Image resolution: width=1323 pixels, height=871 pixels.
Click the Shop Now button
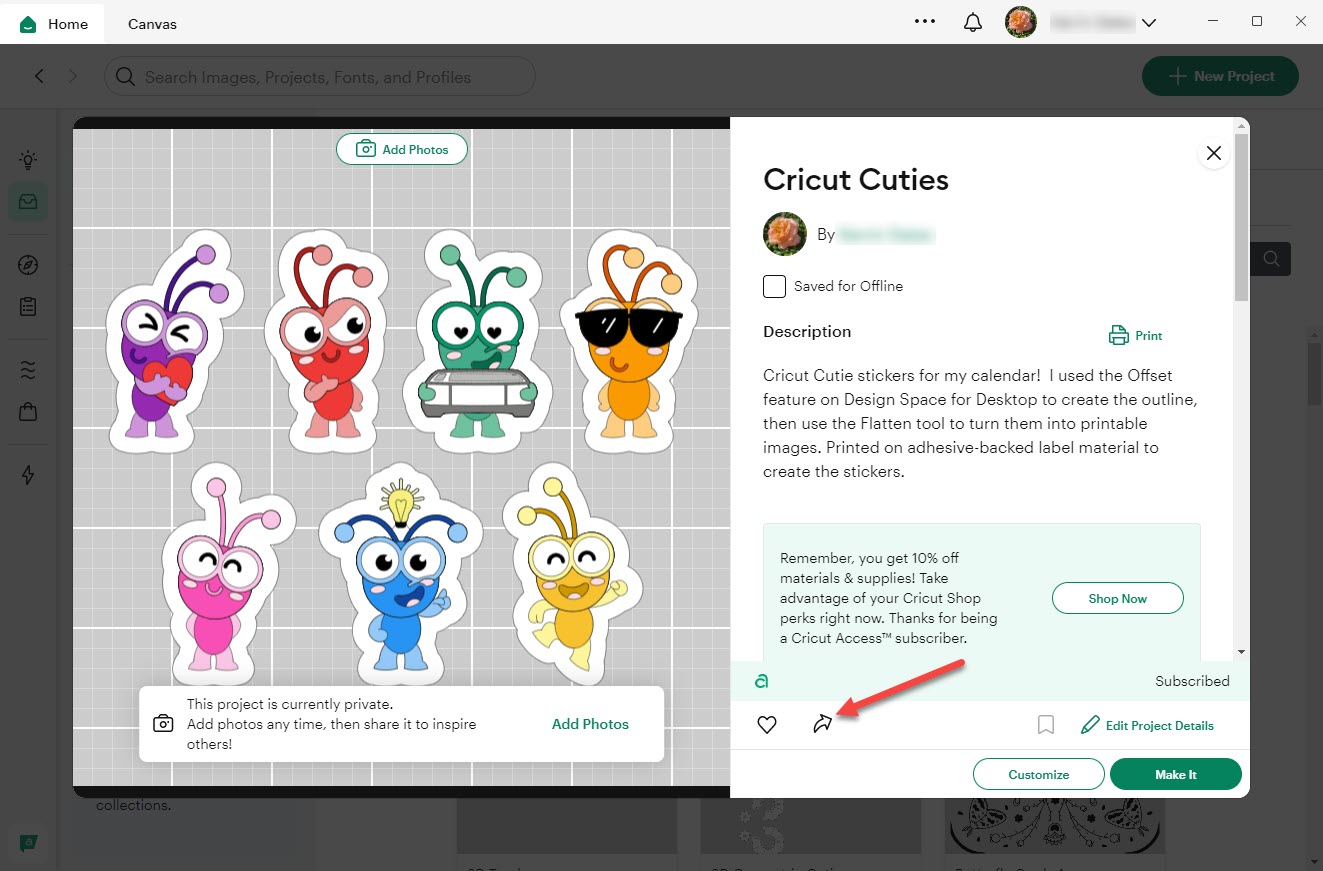1117,599
